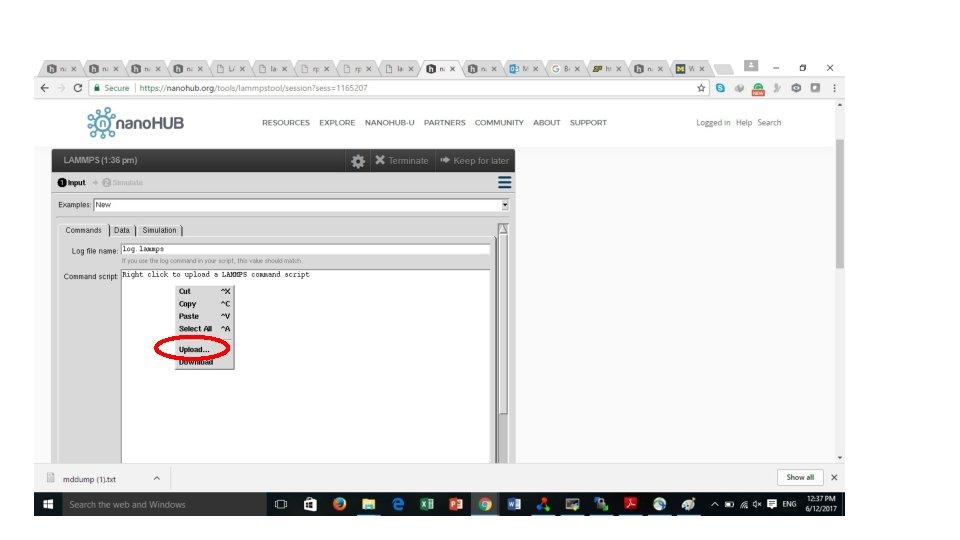The height and width of the screenshot is (540, 960).
Task: Click the Skype extension icon
Action: 720,88
